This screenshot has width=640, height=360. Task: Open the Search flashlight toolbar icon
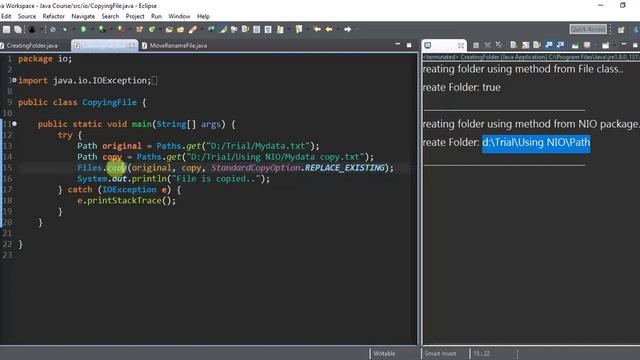(192, 29)
